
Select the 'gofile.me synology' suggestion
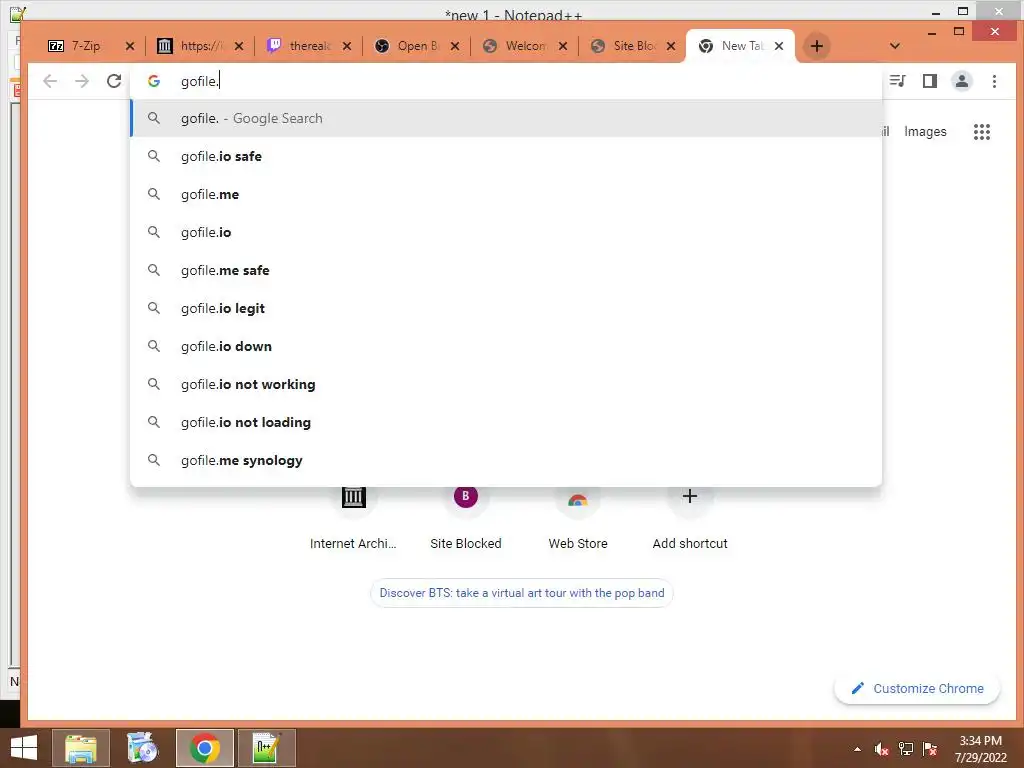[x=506, y=460]
